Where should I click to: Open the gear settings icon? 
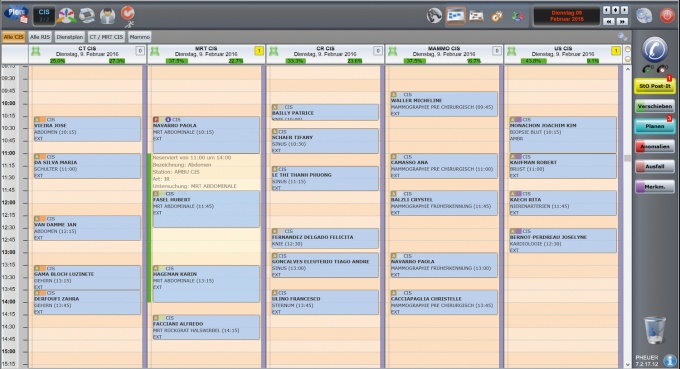click(x=644, y=16)
